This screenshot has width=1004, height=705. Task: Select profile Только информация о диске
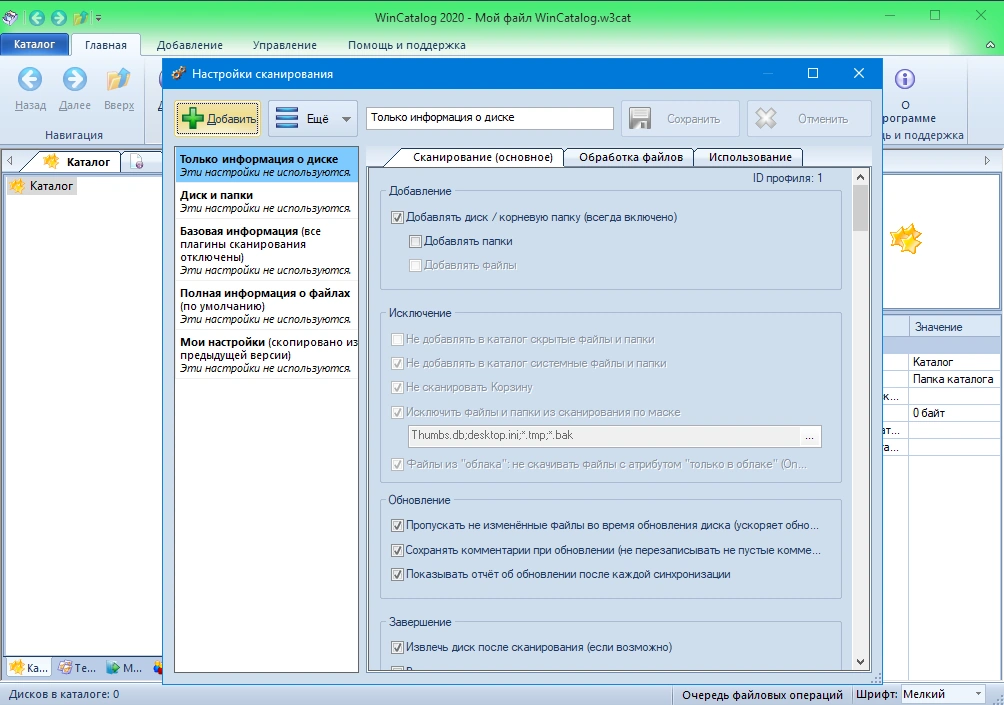click(x=266, y=165)
